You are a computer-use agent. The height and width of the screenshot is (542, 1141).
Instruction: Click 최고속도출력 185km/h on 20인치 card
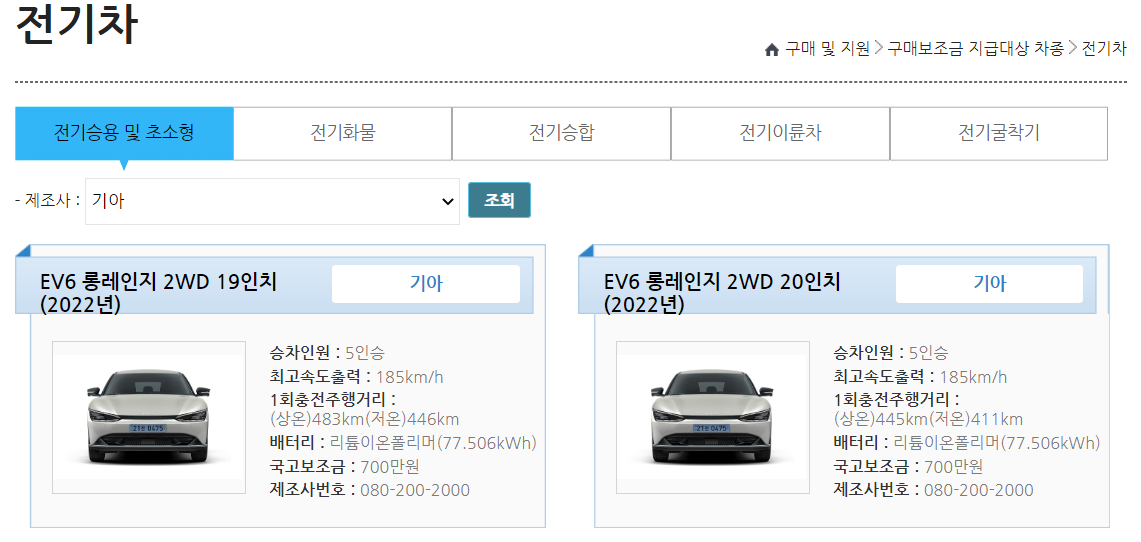tap(921, 377)
